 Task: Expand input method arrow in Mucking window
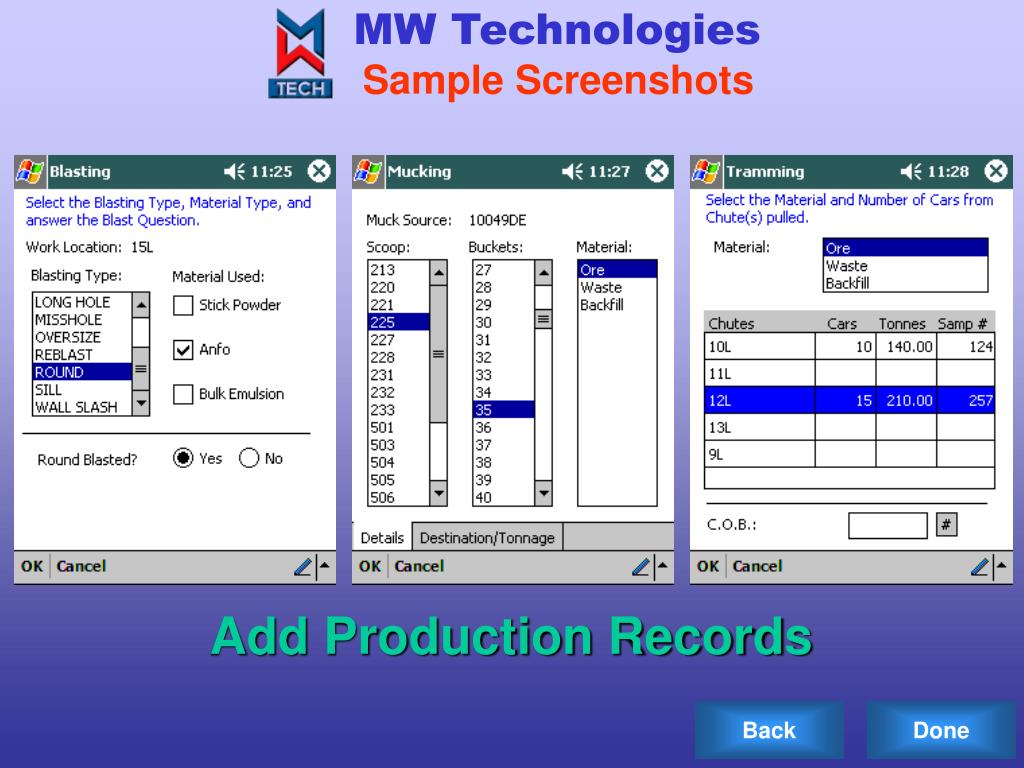[663, 566]
